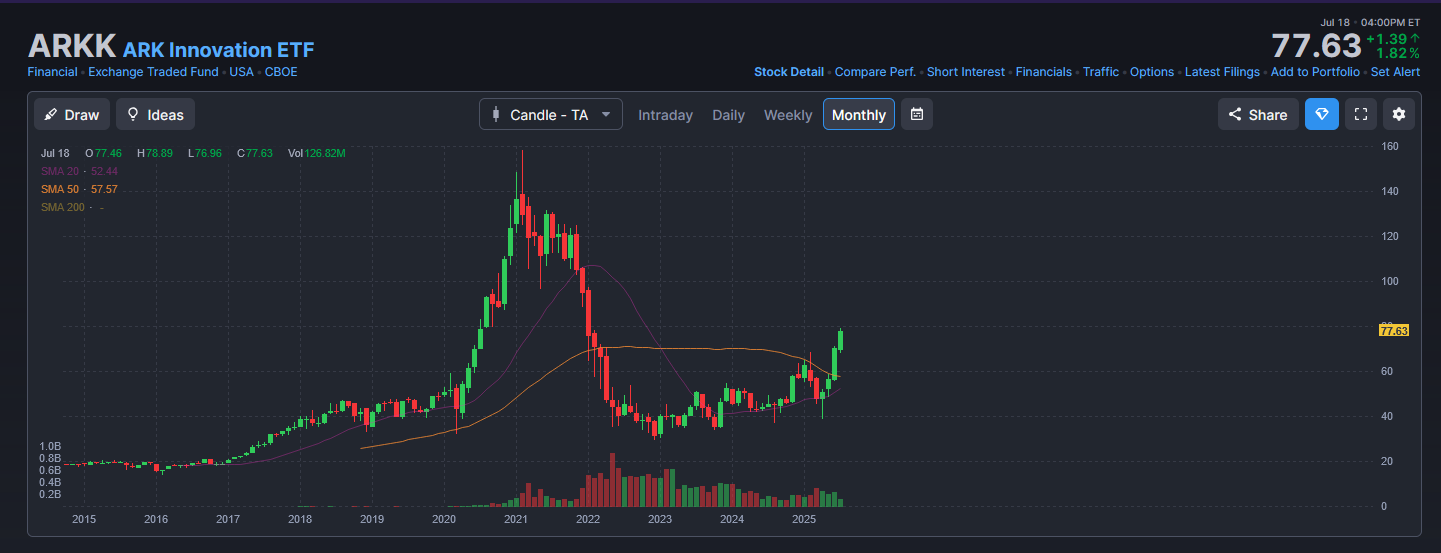Image resolution: width=1441 pixels, height=553 pixels.
Task: Click Add to Portfolio
Action: coord(1315,72)
